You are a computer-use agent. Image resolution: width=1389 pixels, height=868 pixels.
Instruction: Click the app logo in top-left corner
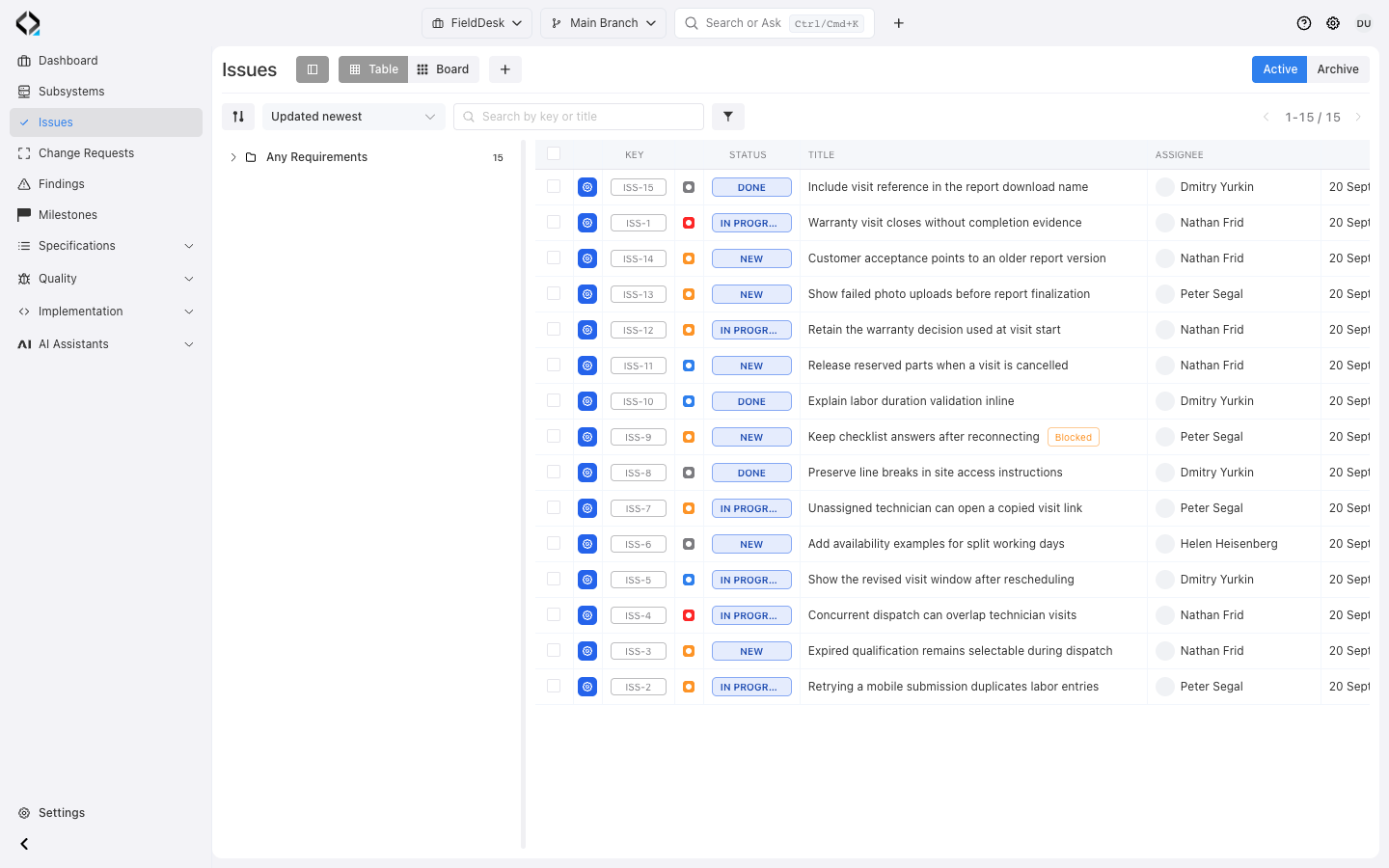coord(28,23)
